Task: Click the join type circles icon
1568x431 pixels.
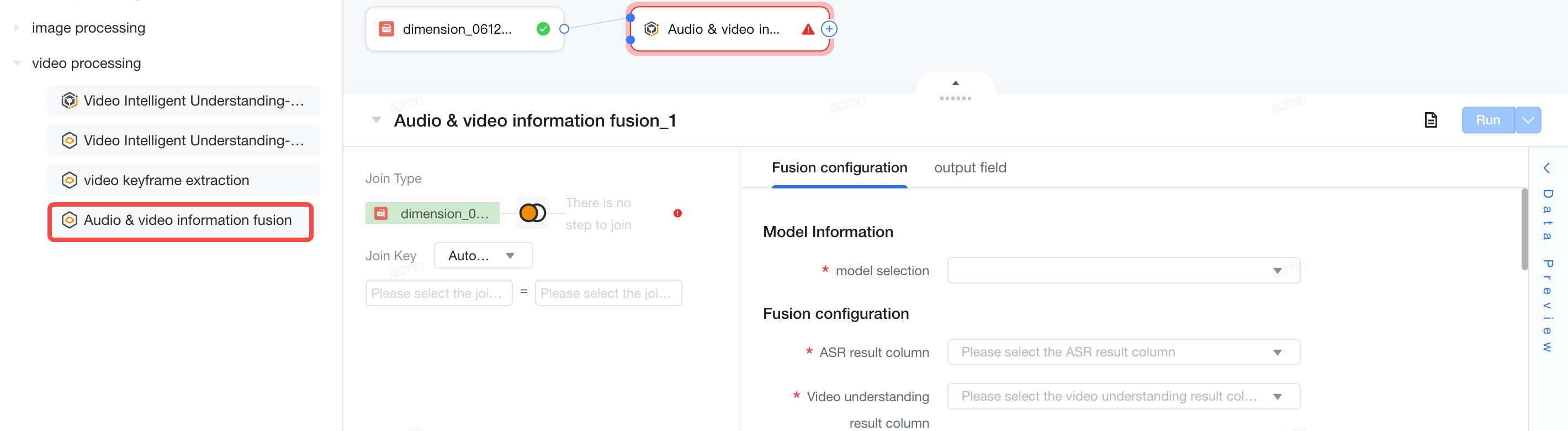Action: [x=533, y=213]
